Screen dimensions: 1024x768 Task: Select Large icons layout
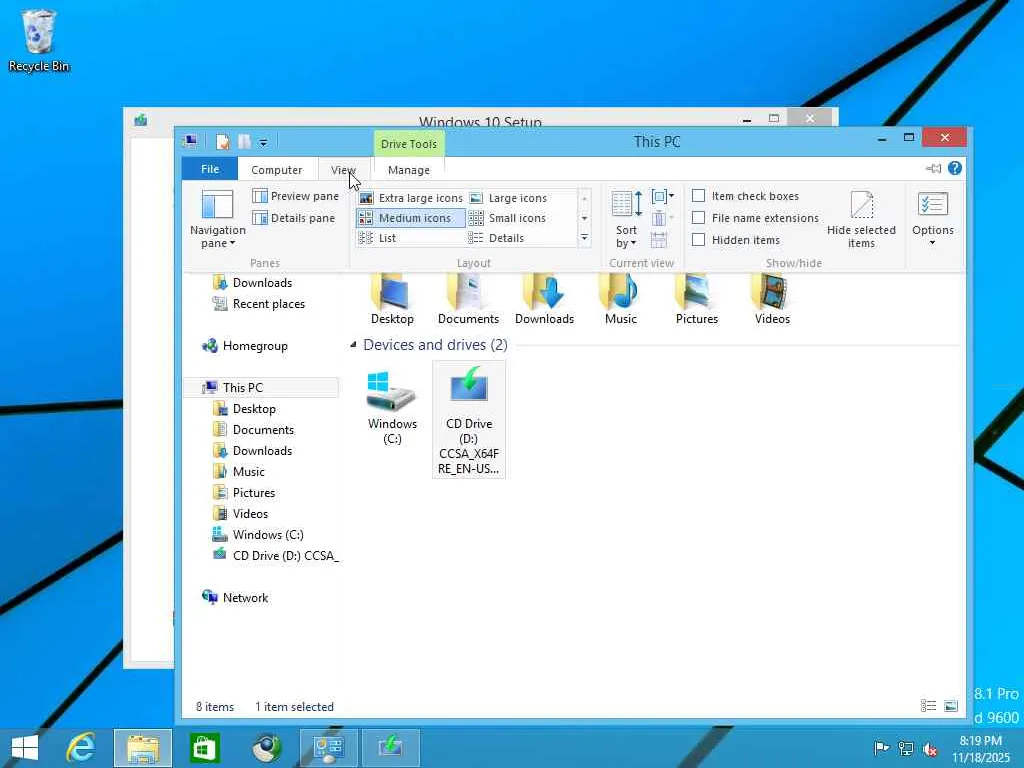[x=508, y=198]
